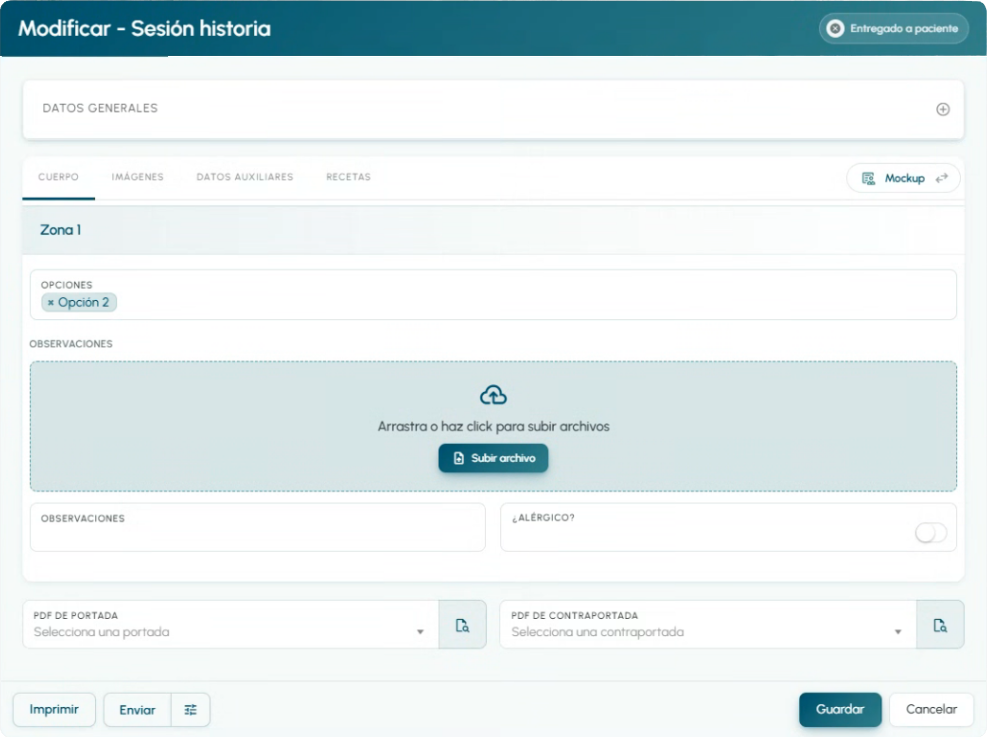
Task: Click the Enviar button
Action: tap(137, 710)
